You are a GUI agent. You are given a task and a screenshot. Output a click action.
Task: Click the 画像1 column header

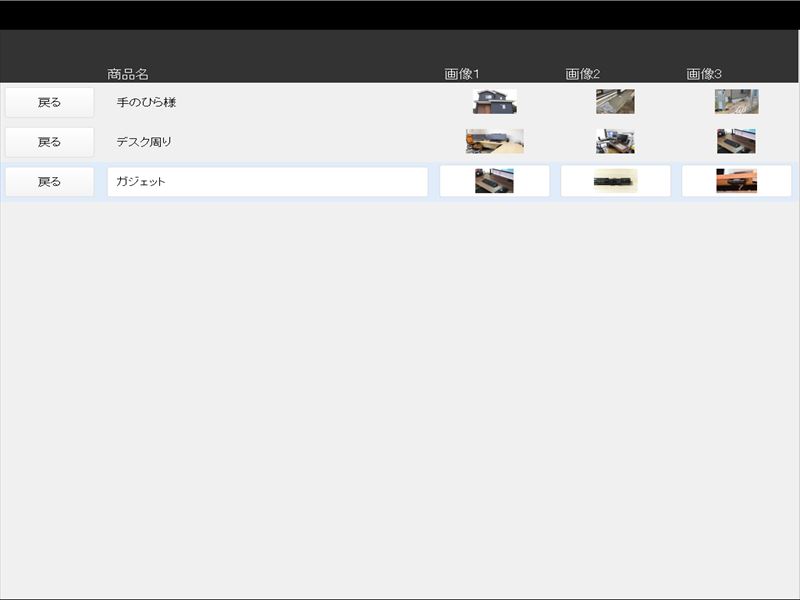tap(462, 74)
